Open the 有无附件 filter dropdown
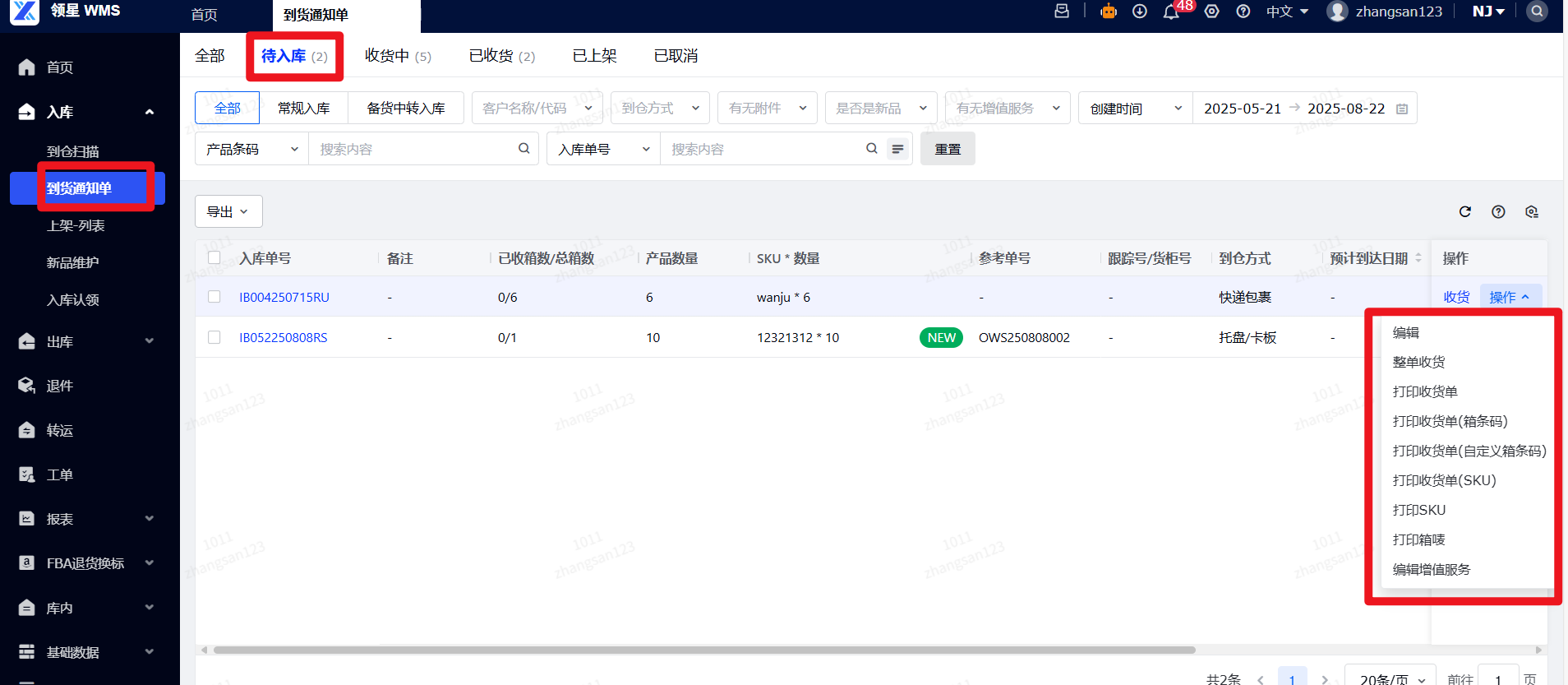The height and width of the screenshot is (685, 1568). coord(768,108)
